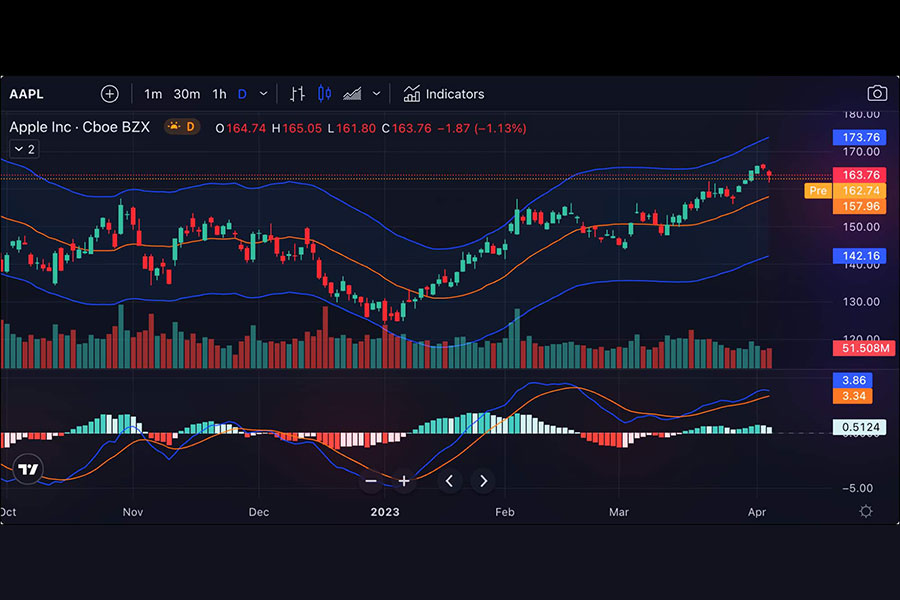Collapse the indicator legend showing 2

(x=24, y=149)
